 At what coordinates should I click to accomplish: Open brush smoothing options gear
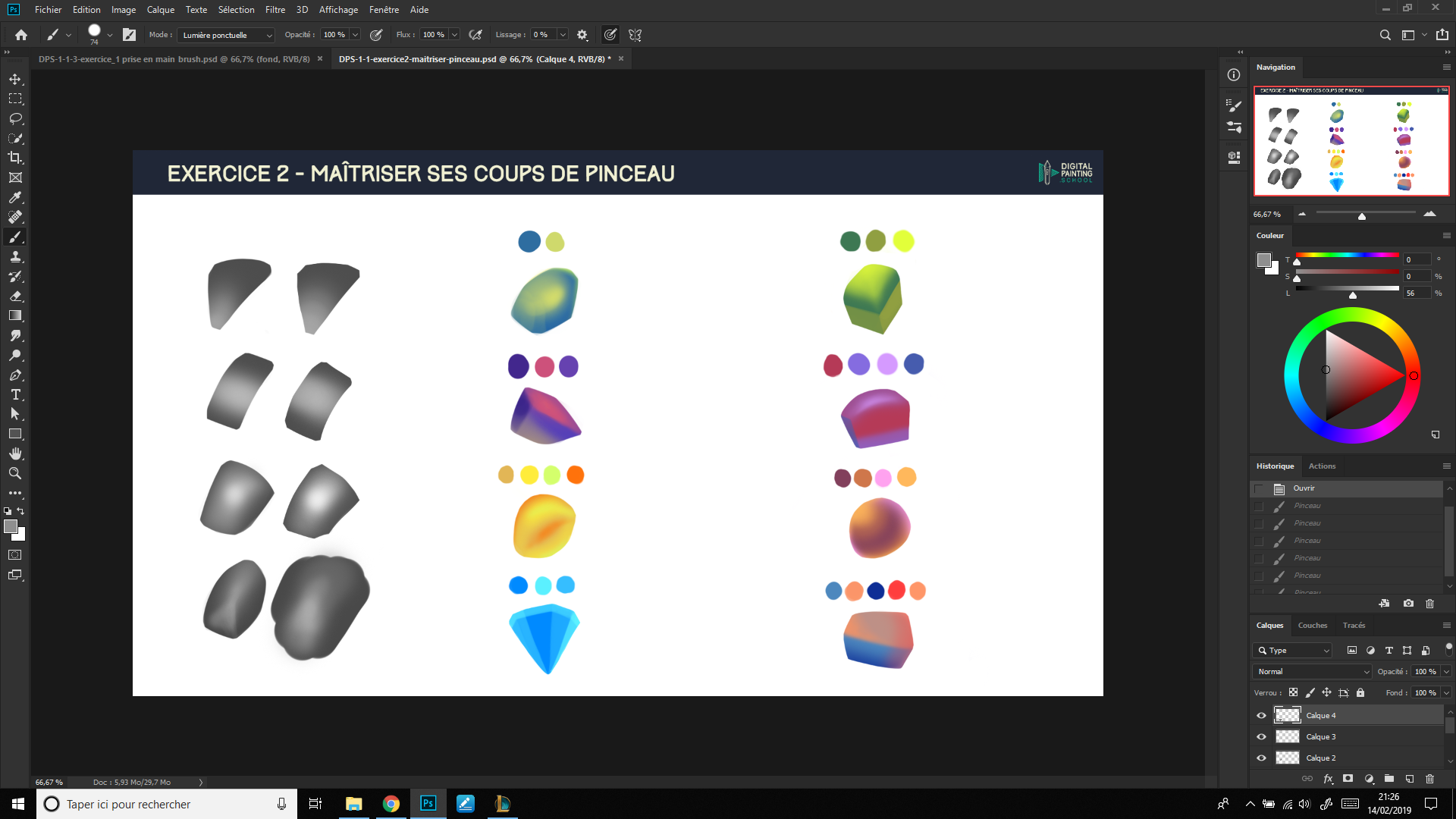click(x=582, y=35)
